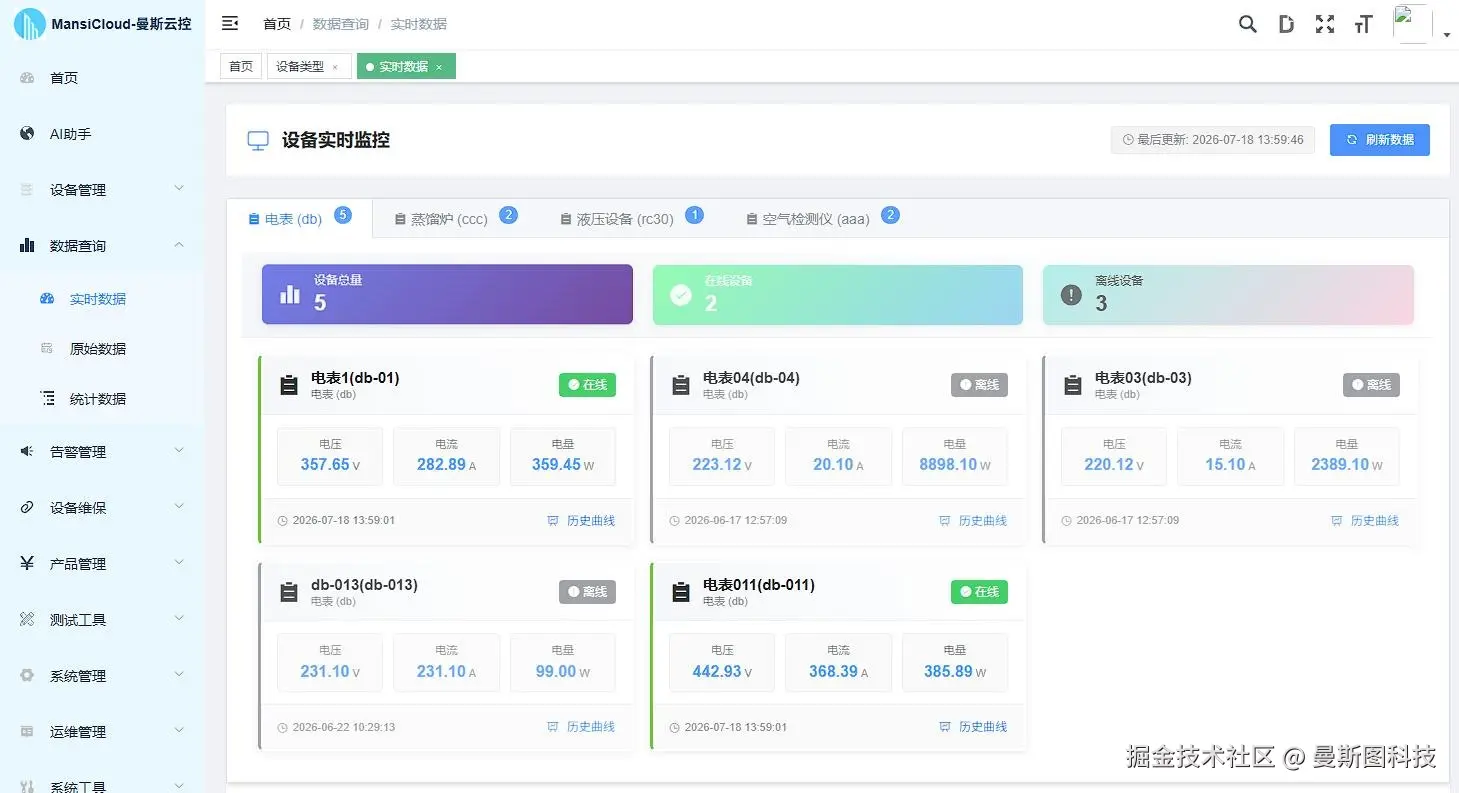Toggle fullscreen with the expand icon
Image resolution: width=1459 pixels, height=793 pixels.
pyautogui.click(x=1325, y=24)
